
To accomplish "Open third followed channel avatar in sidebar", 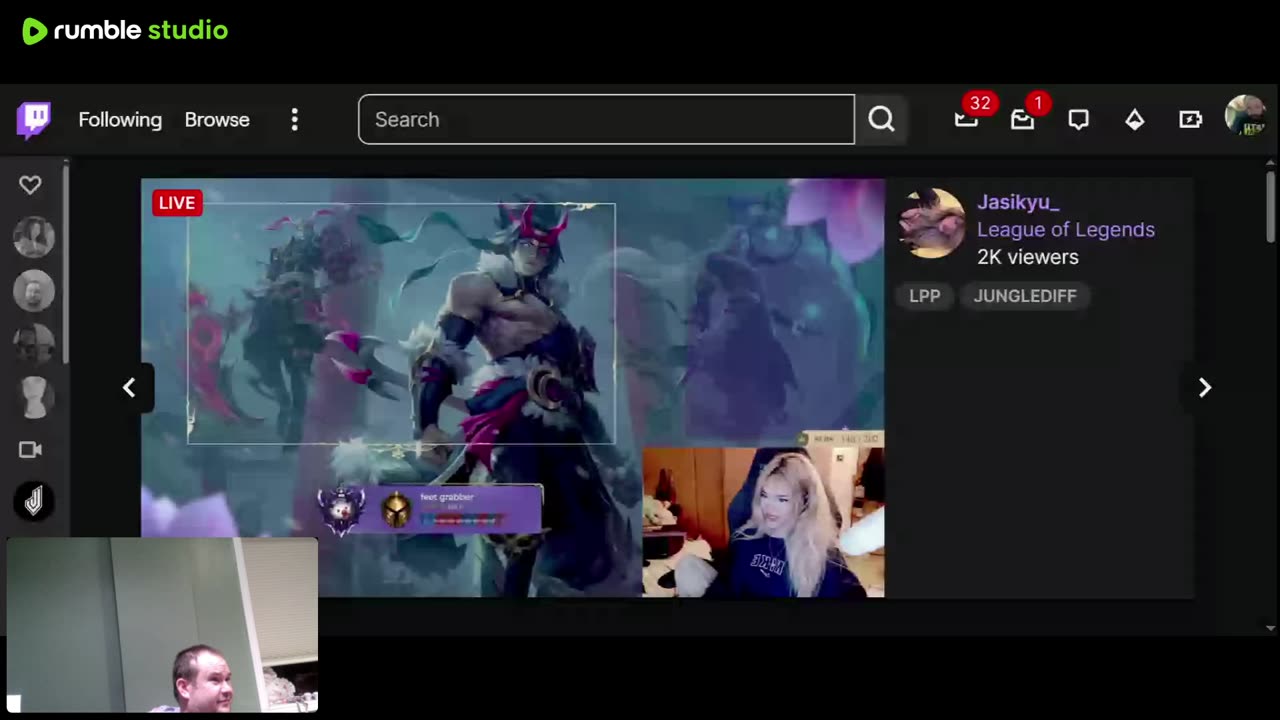I will click(34, 343).
